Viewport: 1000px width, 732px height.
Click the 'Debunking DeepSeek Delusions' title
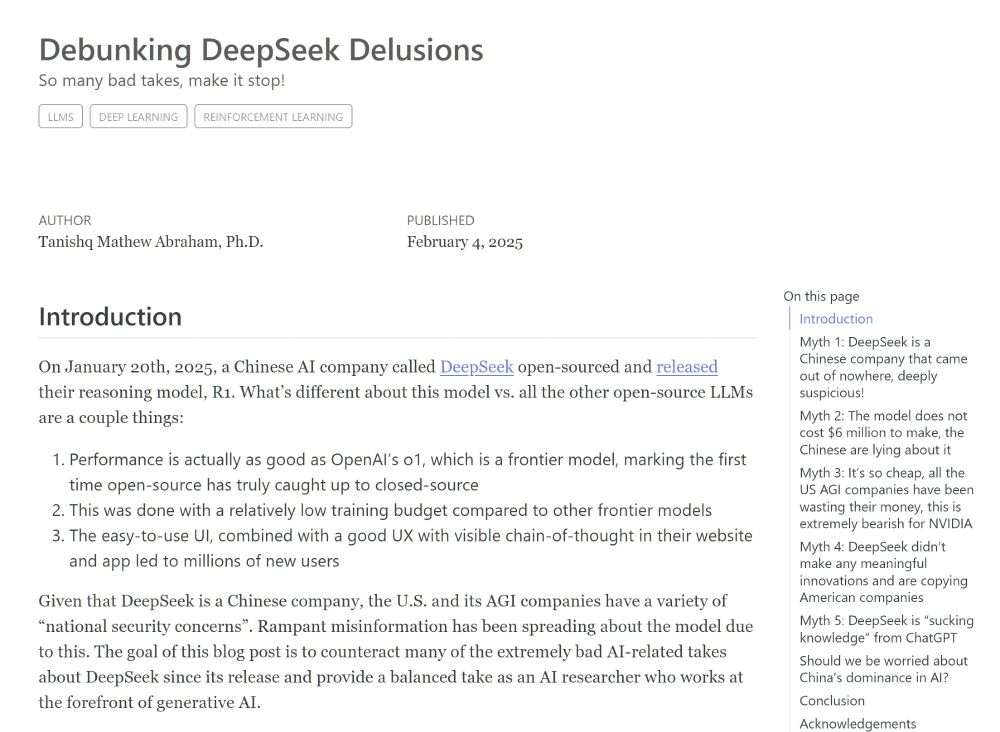tap(261, 50)
